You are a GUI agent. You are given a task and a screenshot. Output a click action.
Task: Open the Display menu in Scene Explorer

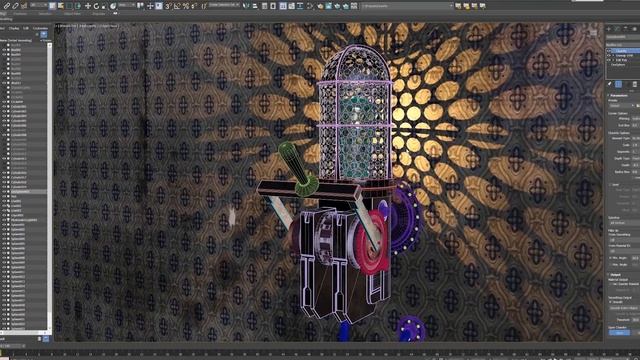(x=14, y=28)
